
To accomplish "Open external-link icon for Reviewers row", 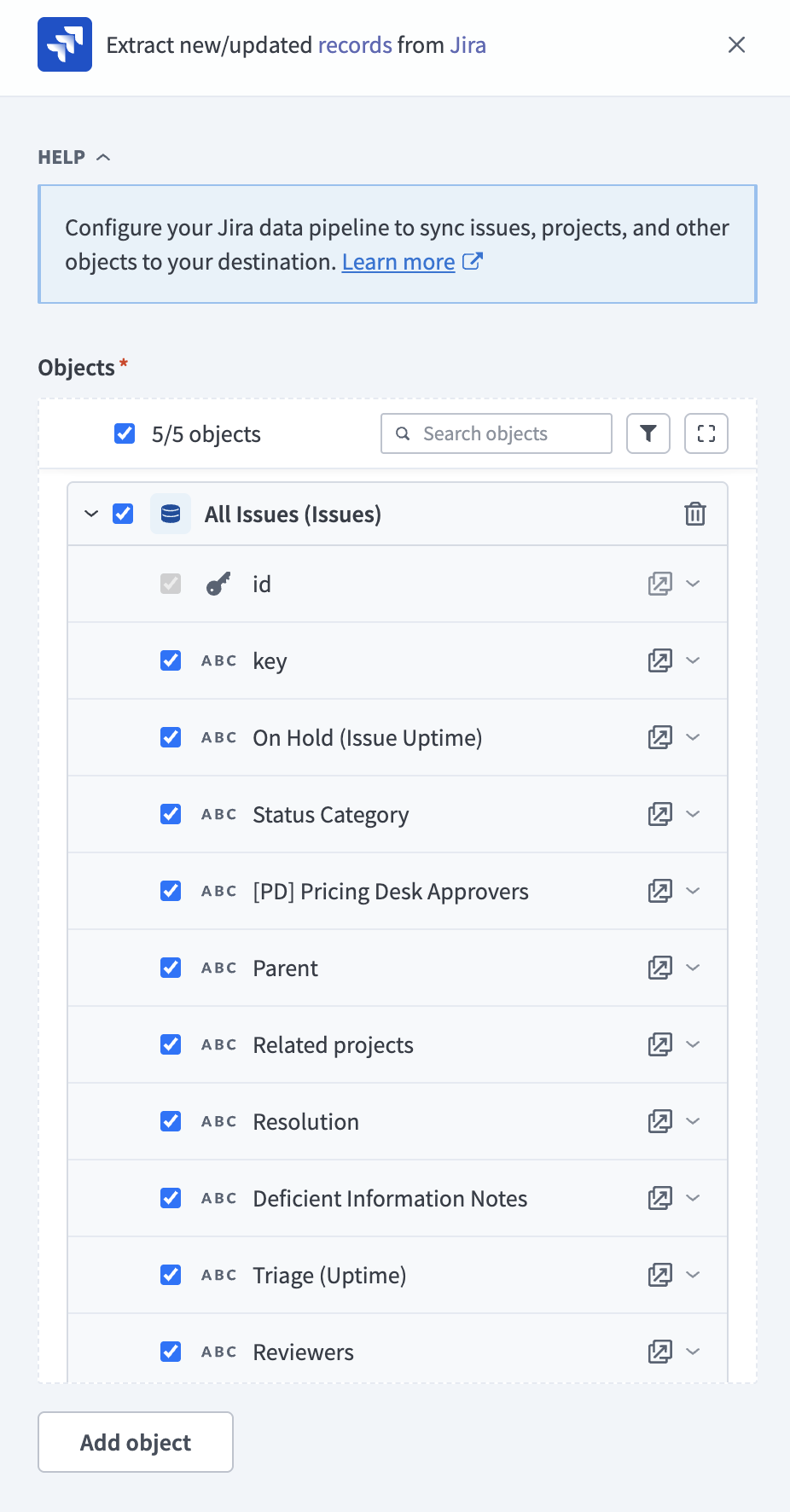I will pos(660,1352).
